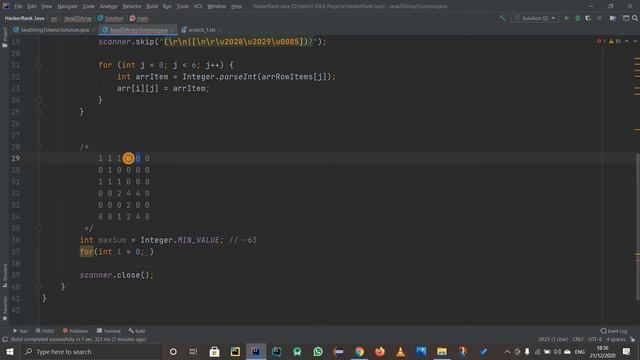Click the scanner.close() line
This screenshot has height=360, width=640.
point(117,275)
